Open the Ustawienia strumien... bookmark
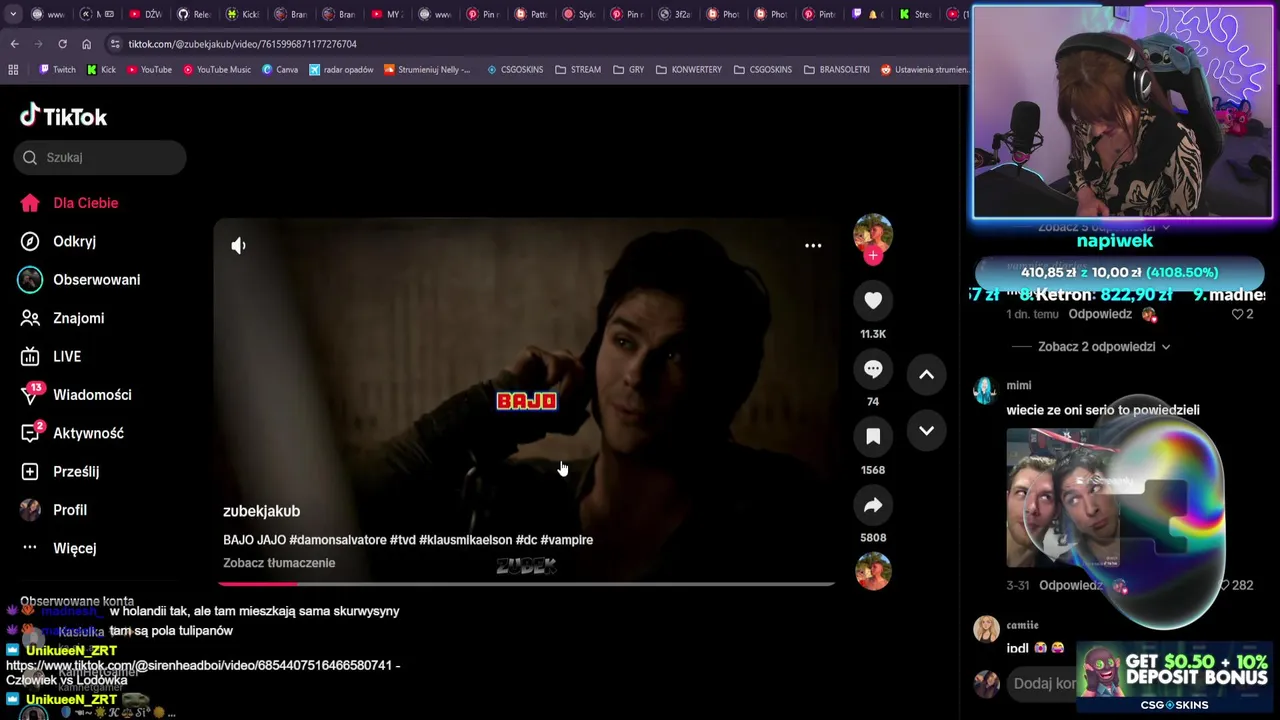The image size is (1280, 720). coord(924,70)
